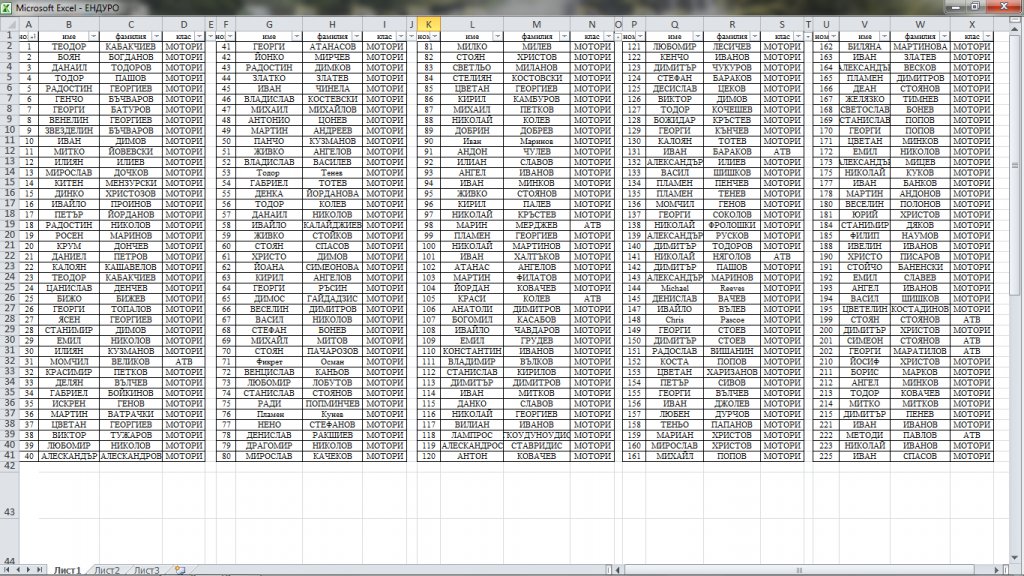The height and width of the screenshot is (576, 1024).
Task: Select the Лист1 sheet tab
Action: coord(67,570)
